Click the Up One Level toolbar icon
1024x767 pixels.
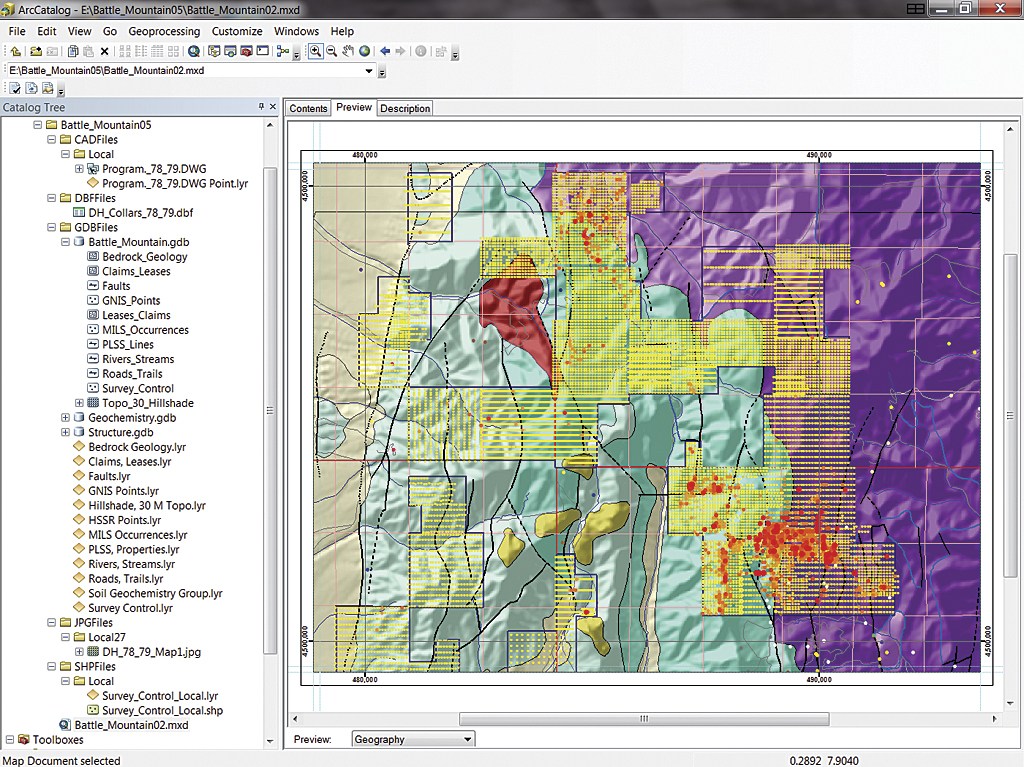point(16,52)
